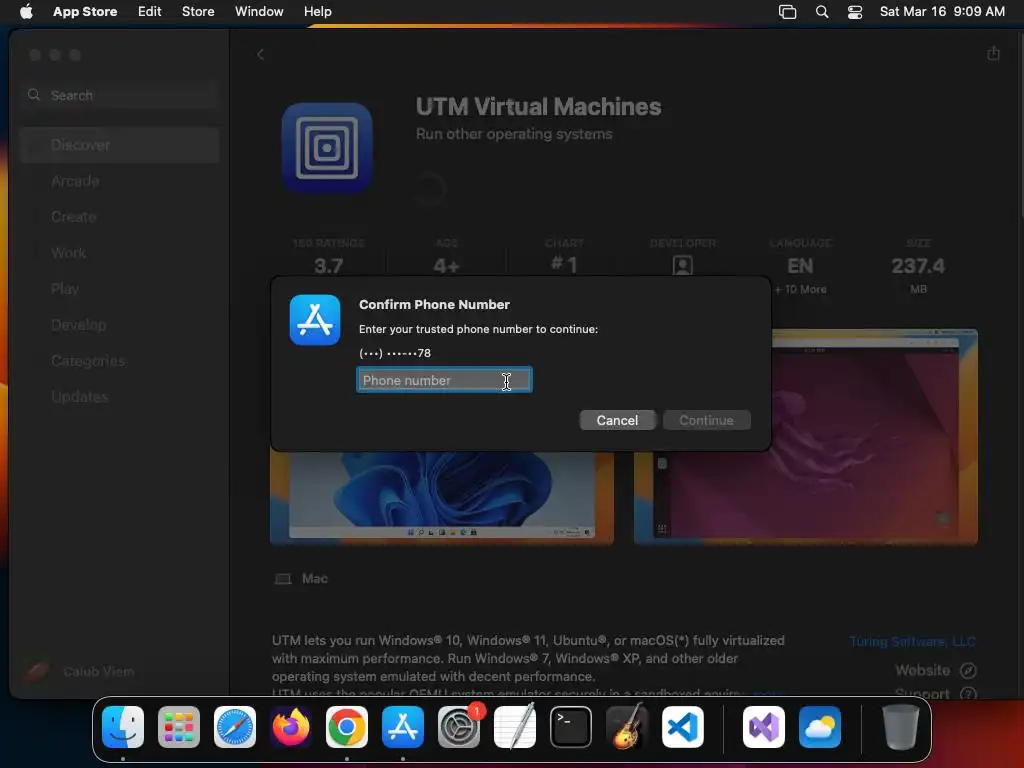Image resolution: width=1024 pixels, height=768 pixels.
Task: Click the App Store window scrollbar
Action: (x=1019, y=124)
